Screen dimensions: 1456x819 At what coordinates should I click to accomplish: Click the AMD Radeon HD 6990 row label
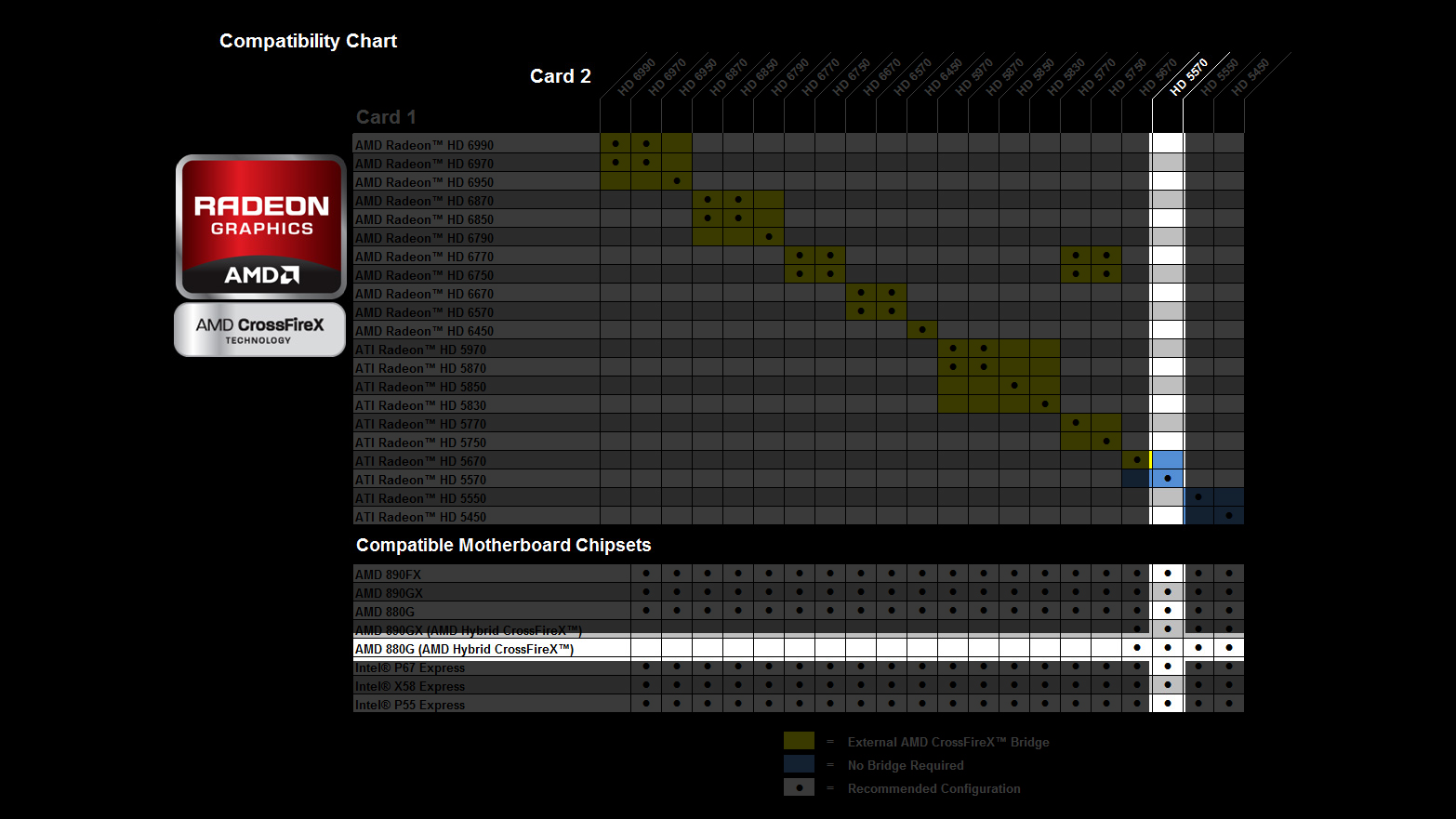(x=424, y=145)
